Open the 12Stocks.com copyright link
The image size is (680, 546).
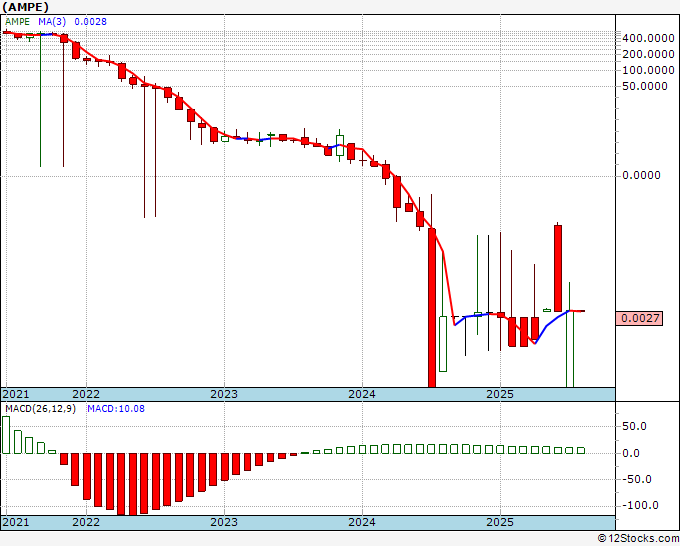tap(638, 539)
